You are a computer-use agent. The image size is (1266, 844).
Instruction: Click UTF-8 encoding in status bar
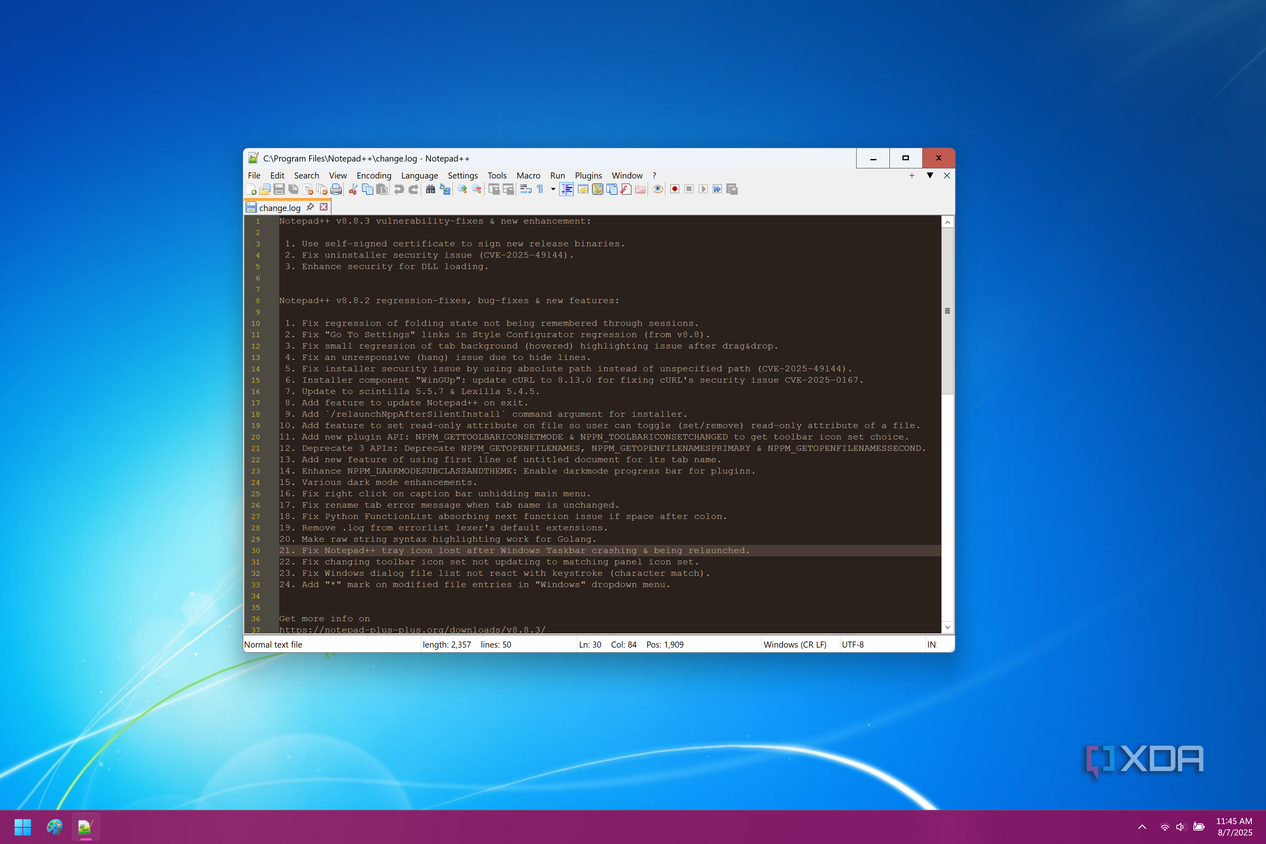point(852,645)
